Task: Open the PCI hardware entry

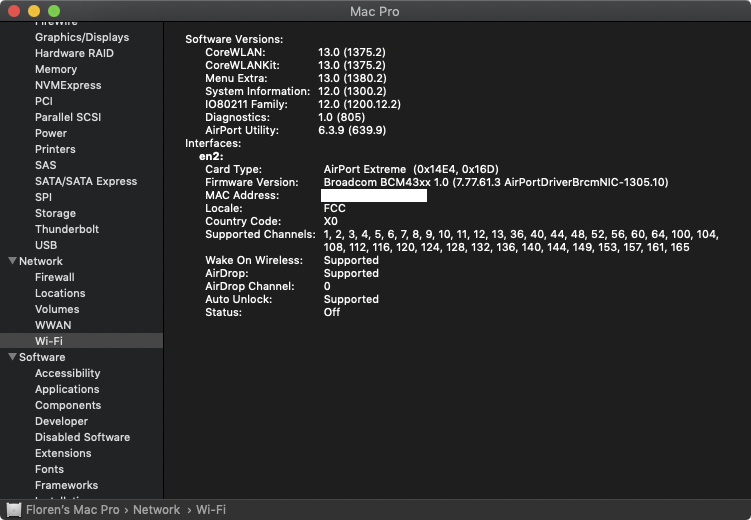Action: click(44, 101)
